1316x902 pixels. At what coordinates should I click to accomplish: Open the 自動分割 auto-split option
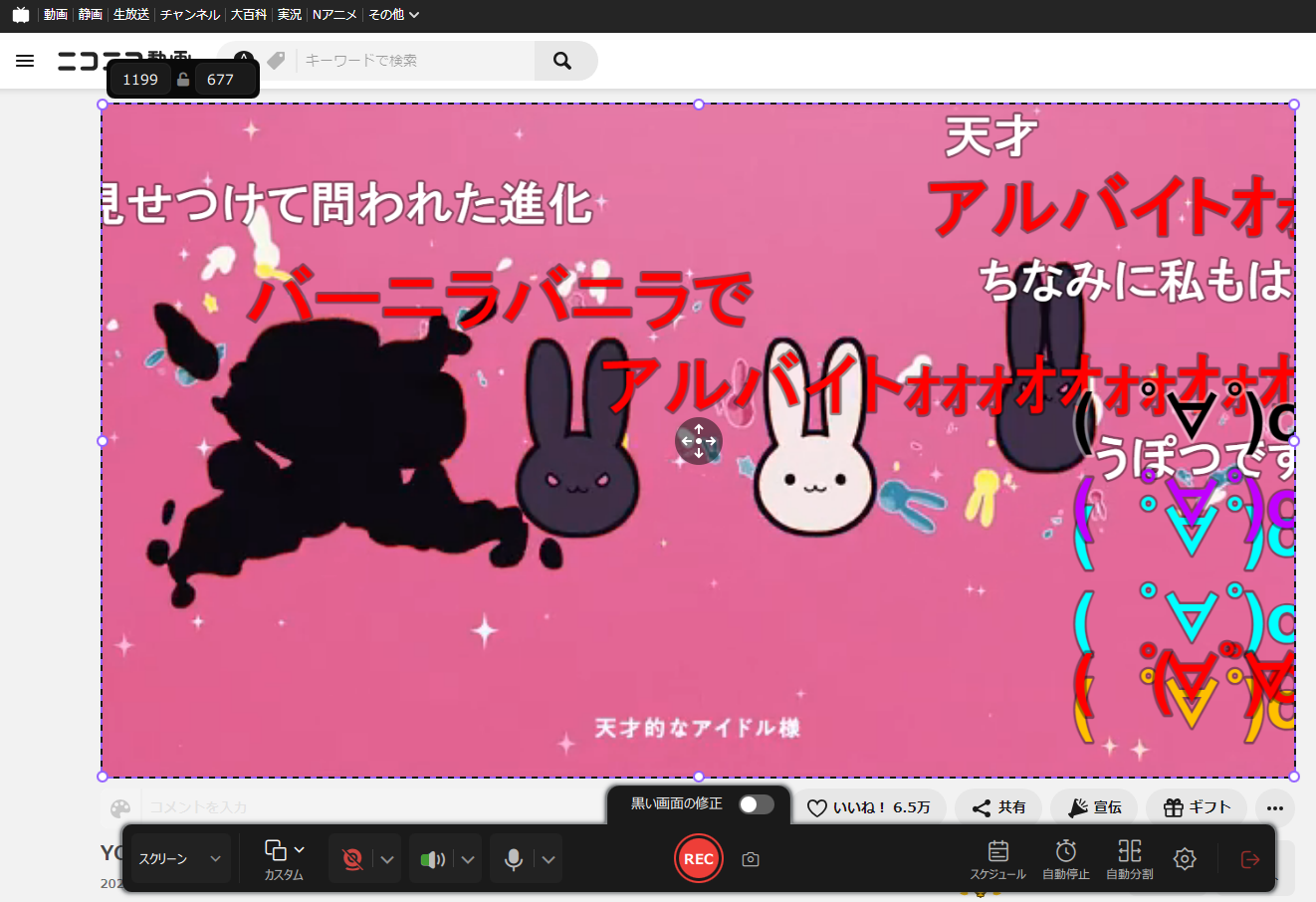click(1129, 859)
